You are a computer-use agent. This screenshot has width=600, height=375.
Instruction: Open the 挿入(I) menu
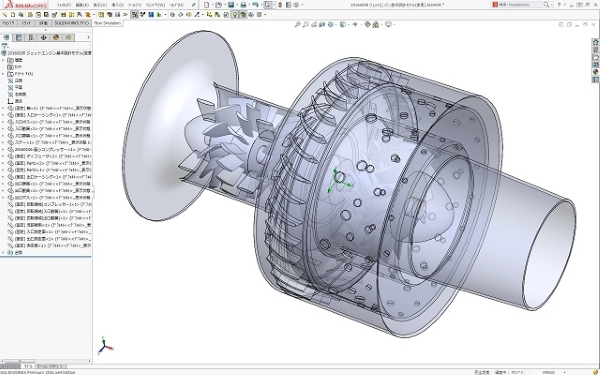click(117, 5)
